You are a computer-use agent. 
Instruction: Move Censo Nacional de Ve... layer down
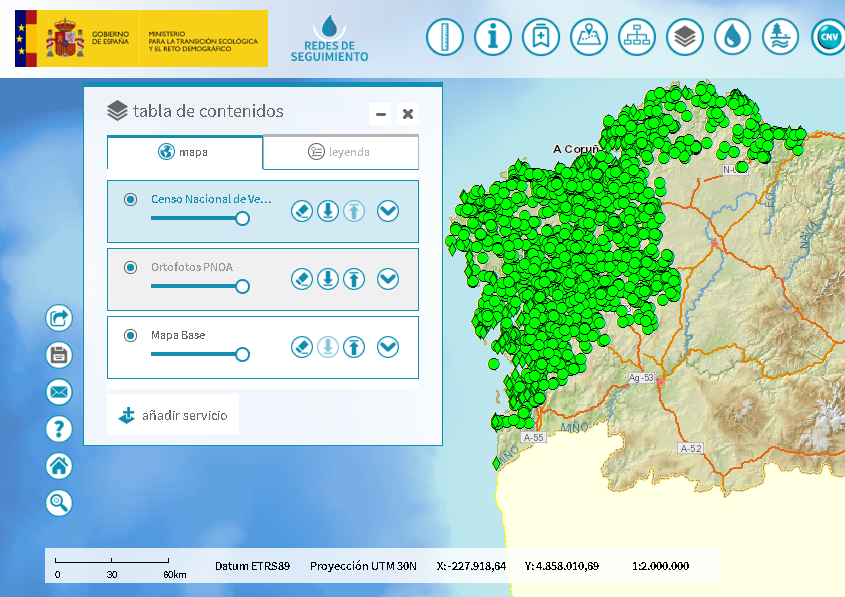click(x=328, y=211)
